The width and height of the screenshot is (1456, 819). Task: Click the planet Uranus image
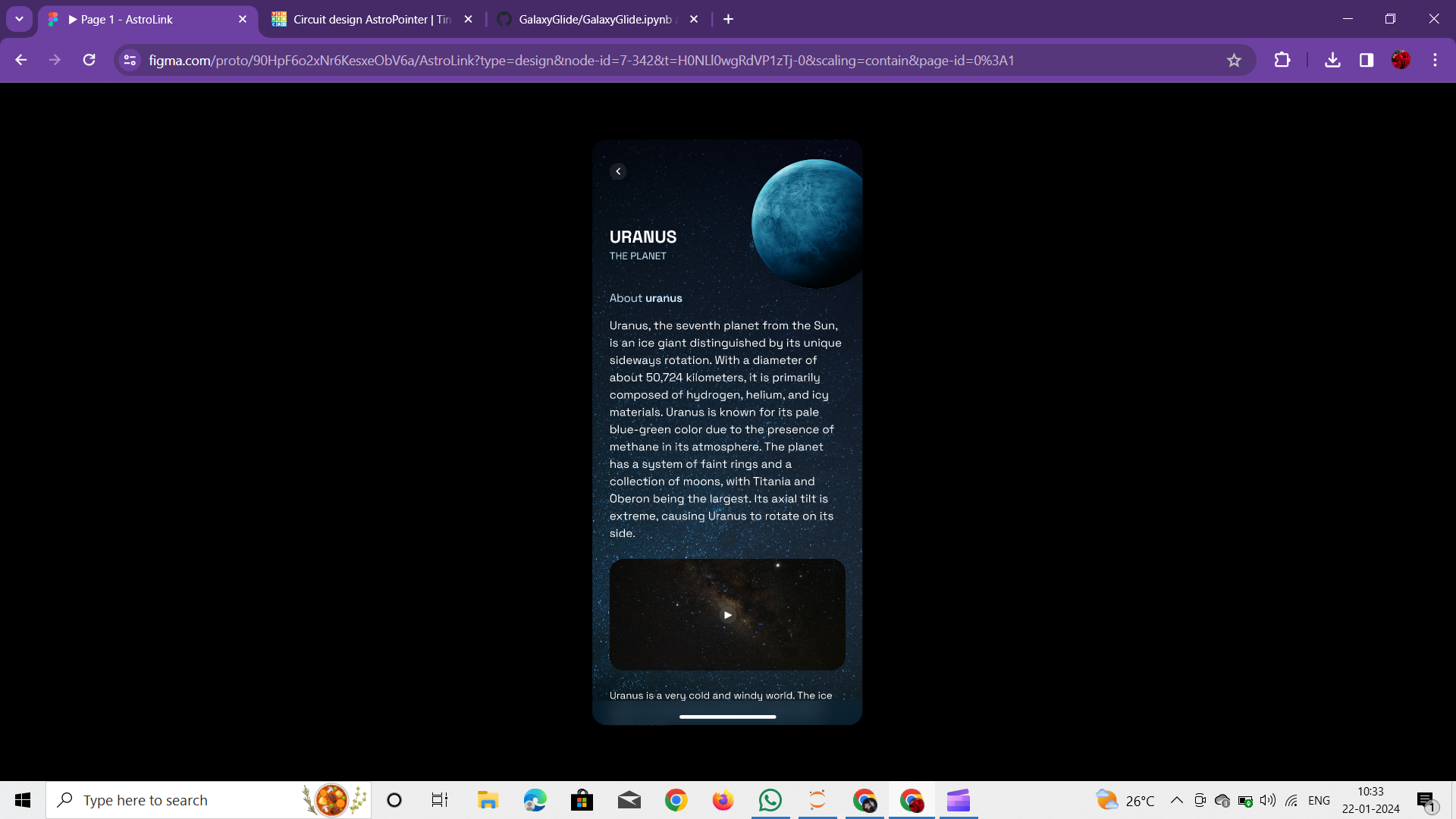pos(809,224)
